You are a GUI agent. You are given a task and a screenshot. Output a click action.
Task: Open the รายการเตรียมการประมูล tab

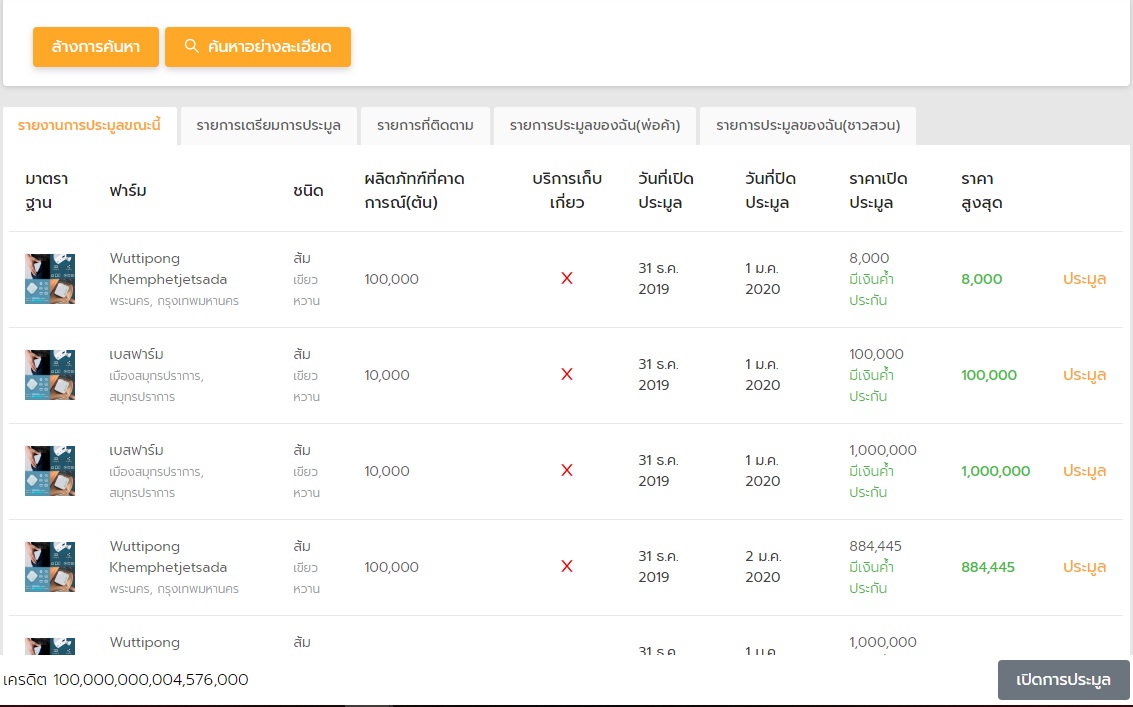coord(268,126)
